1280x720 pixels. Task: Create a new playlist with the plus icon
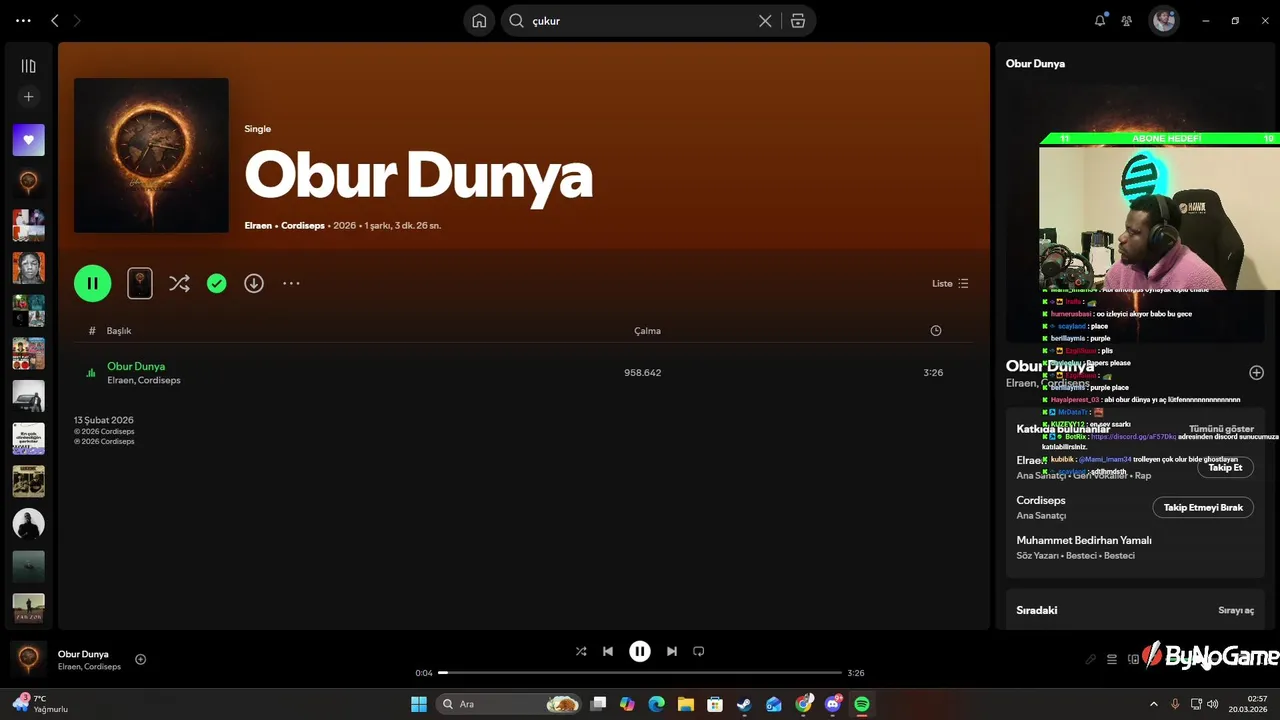coord(28,97)
